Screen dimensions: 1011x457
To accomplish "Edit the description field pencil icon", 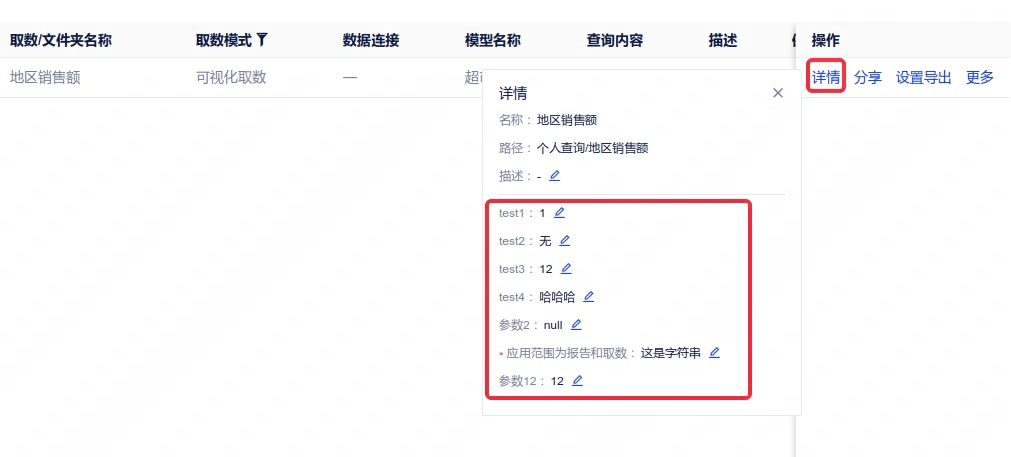I will point(555,176).
